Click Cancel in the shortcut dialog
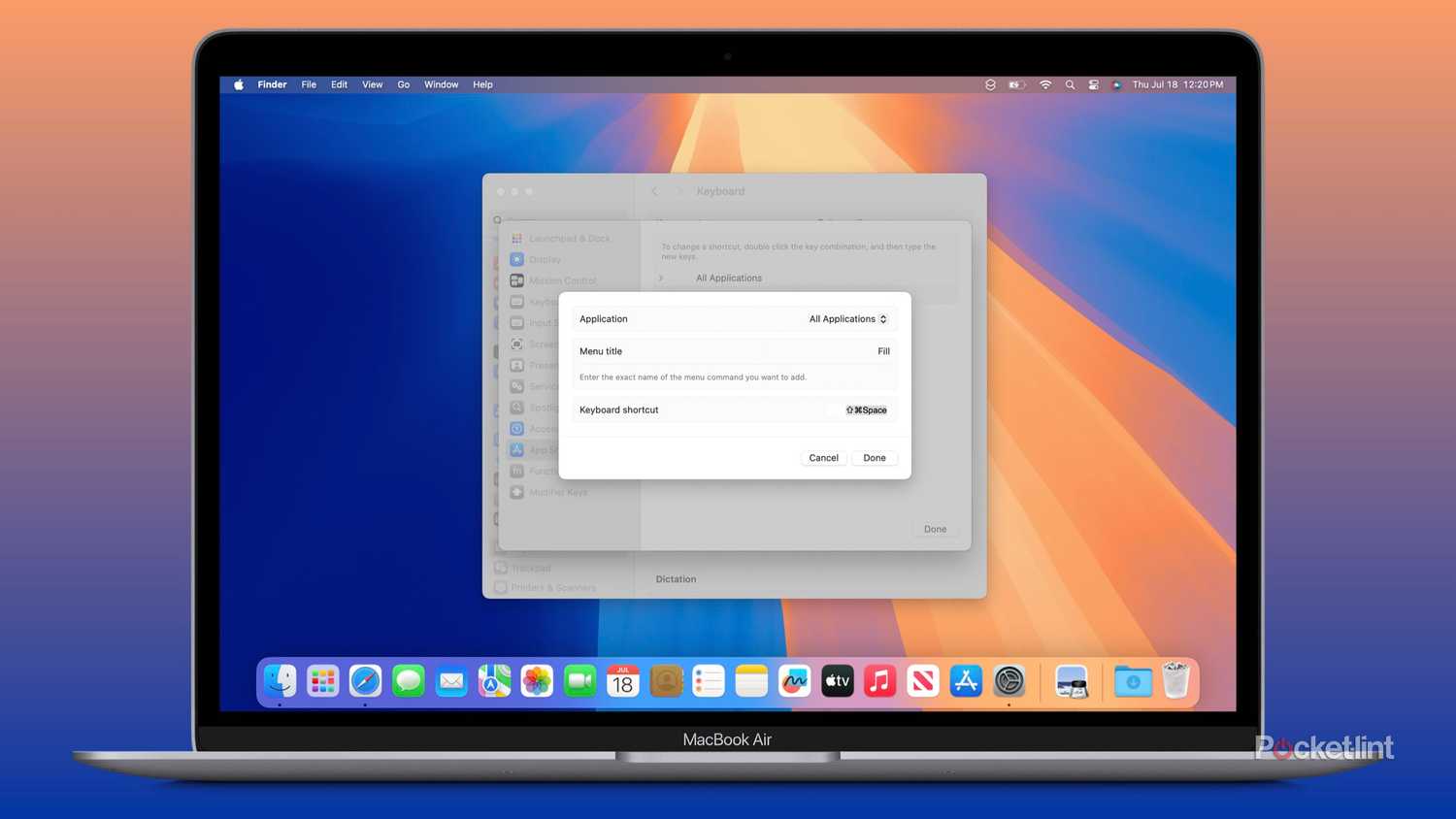The width and height of the screenshot is (1456, 819). [824, 458]
